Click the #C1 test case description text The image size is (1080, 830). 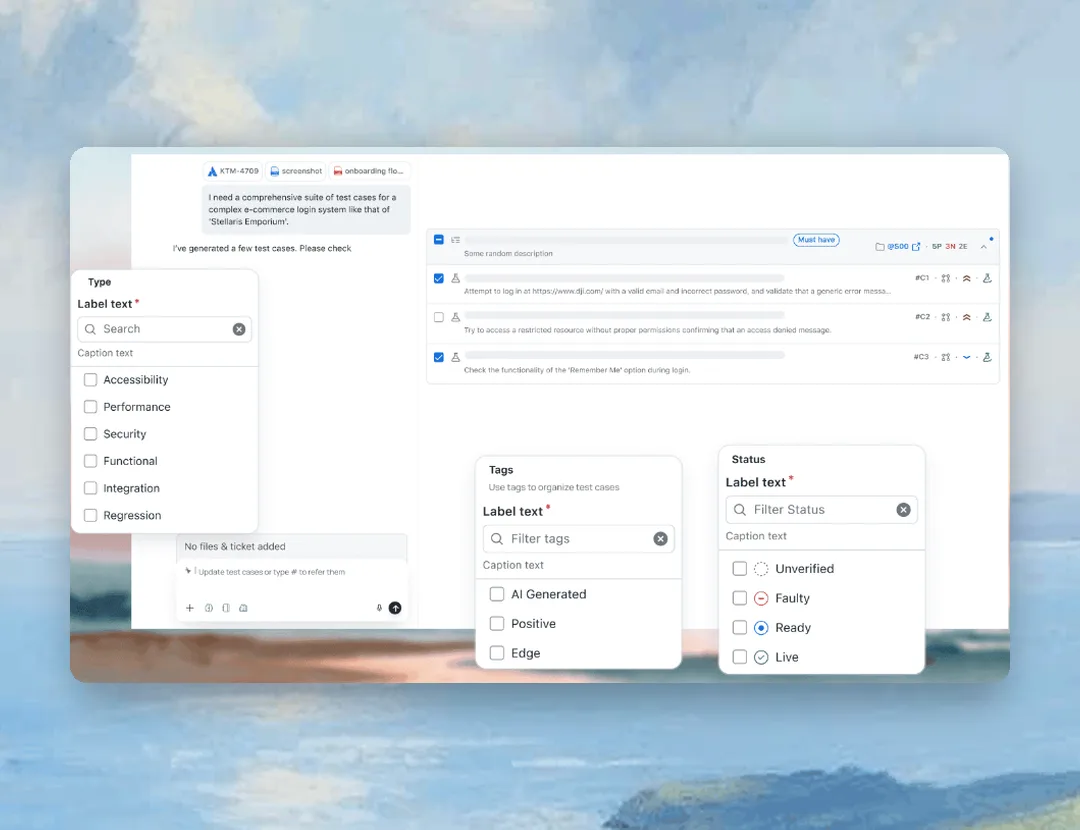coord(677,291)
